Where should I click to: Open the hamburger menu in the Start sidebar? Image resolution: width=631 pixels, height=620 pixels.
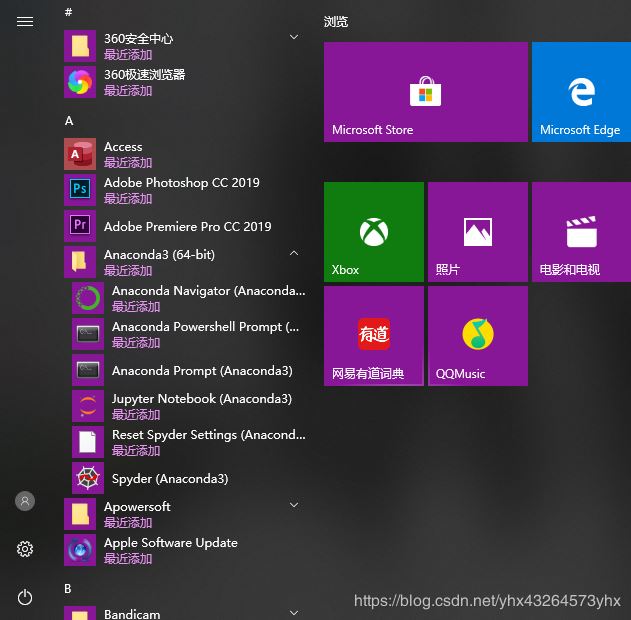25,21
